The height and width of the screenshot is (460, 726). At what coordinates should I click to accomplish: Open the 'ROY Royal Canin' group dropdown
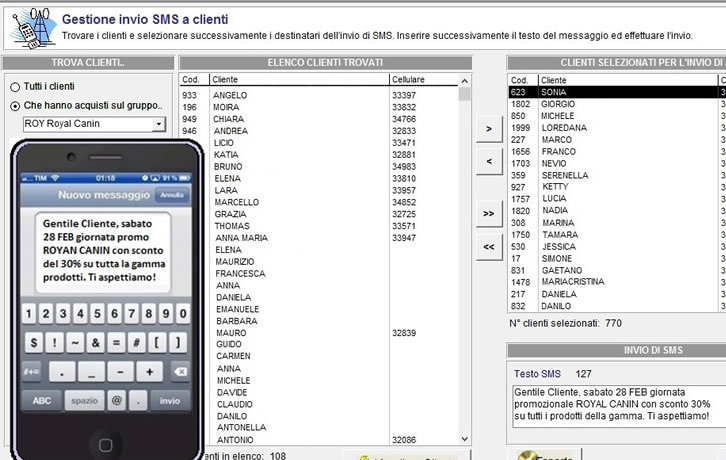pyautogui.click(x=159, y=124)
